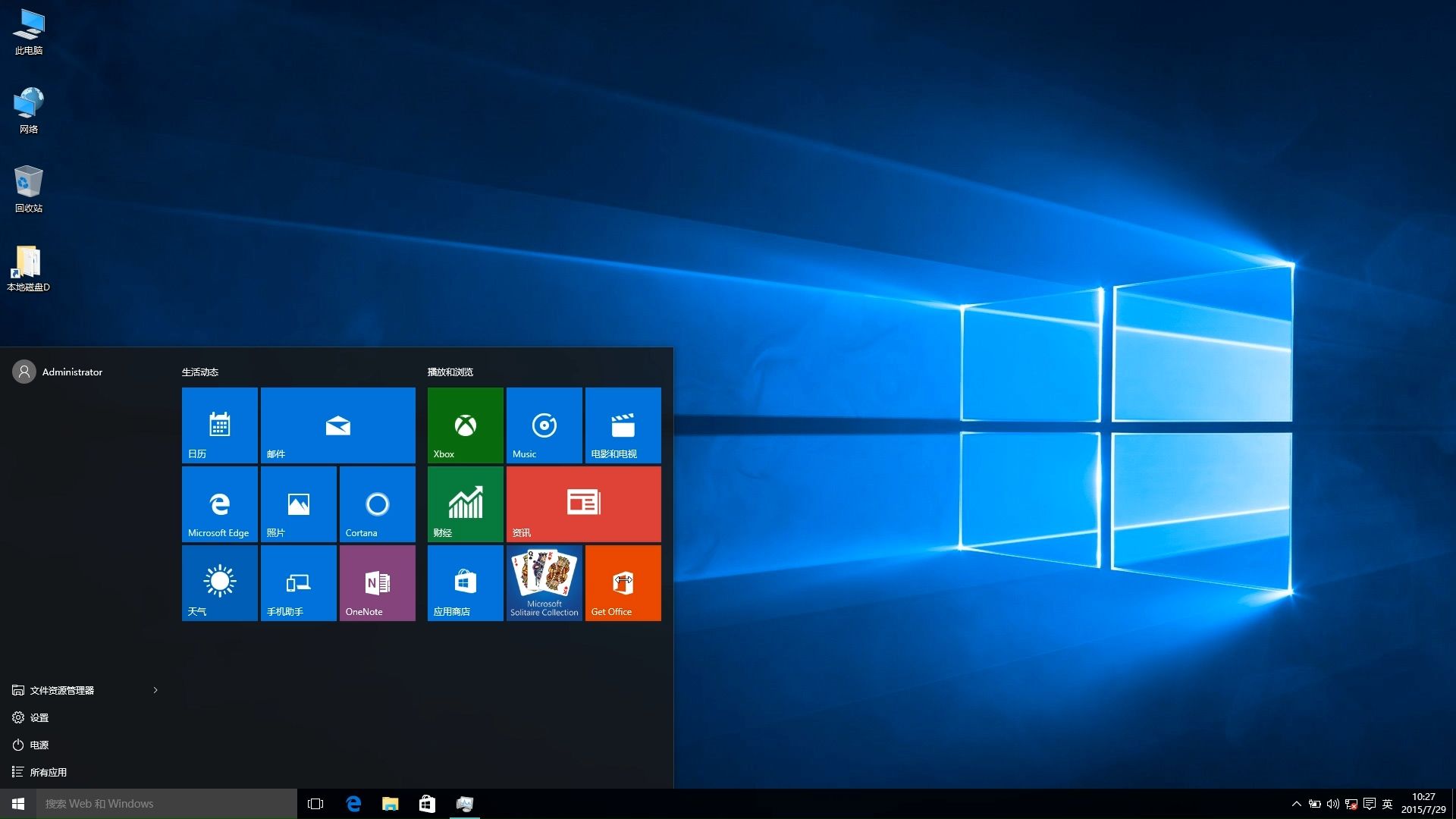The width and height of the screenshot is (1456, 819).
Task: Open the 资讯 news tile
Action: [x=584, y=504]
